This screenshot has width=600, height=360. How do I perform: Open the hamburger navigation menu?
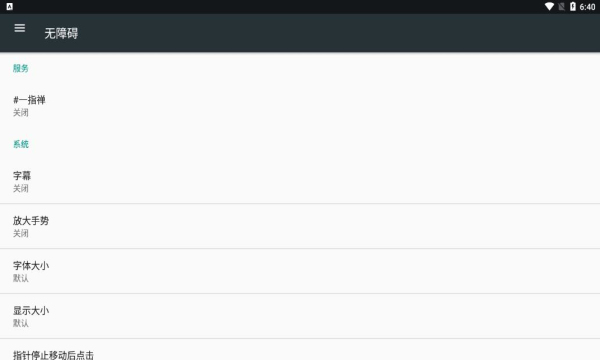[x=20, y=28]
